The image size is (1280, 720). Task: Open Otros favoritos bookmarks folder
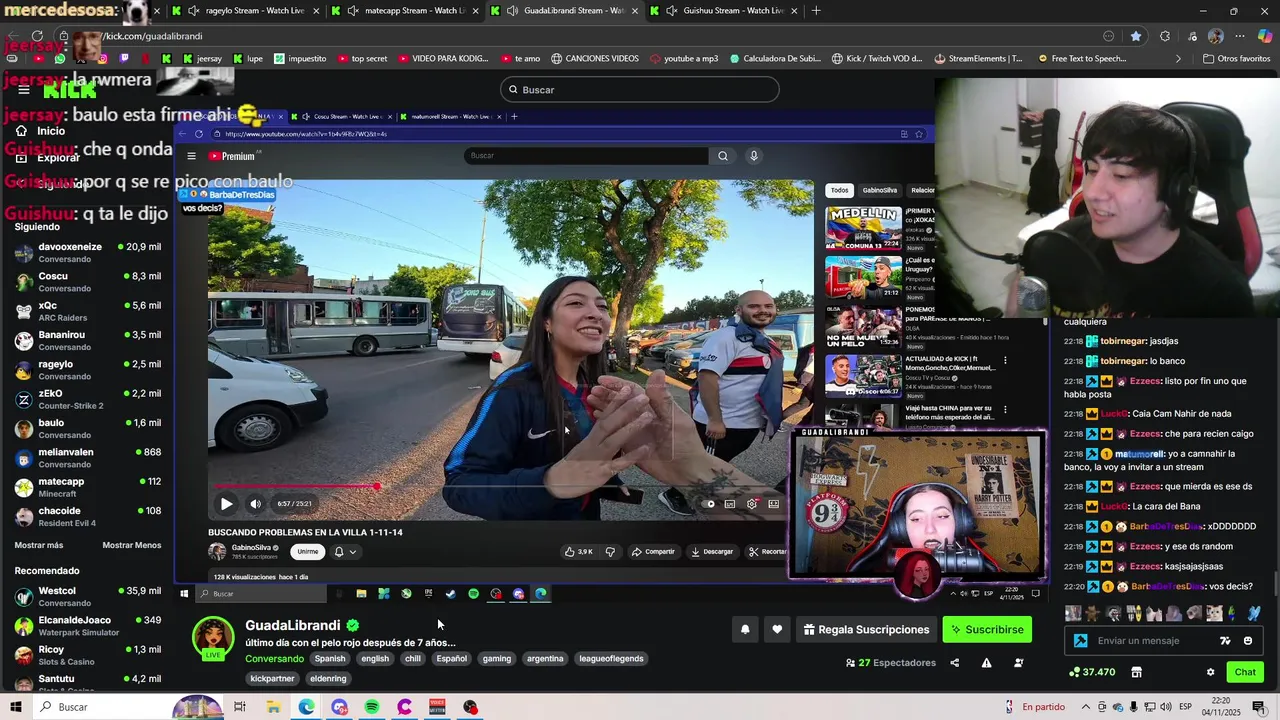(1236, 59)
